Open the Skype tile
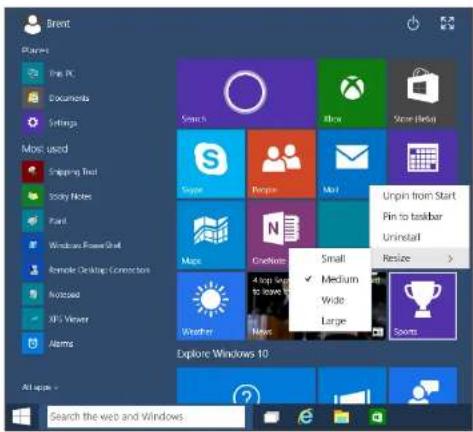 coord(211,164)
